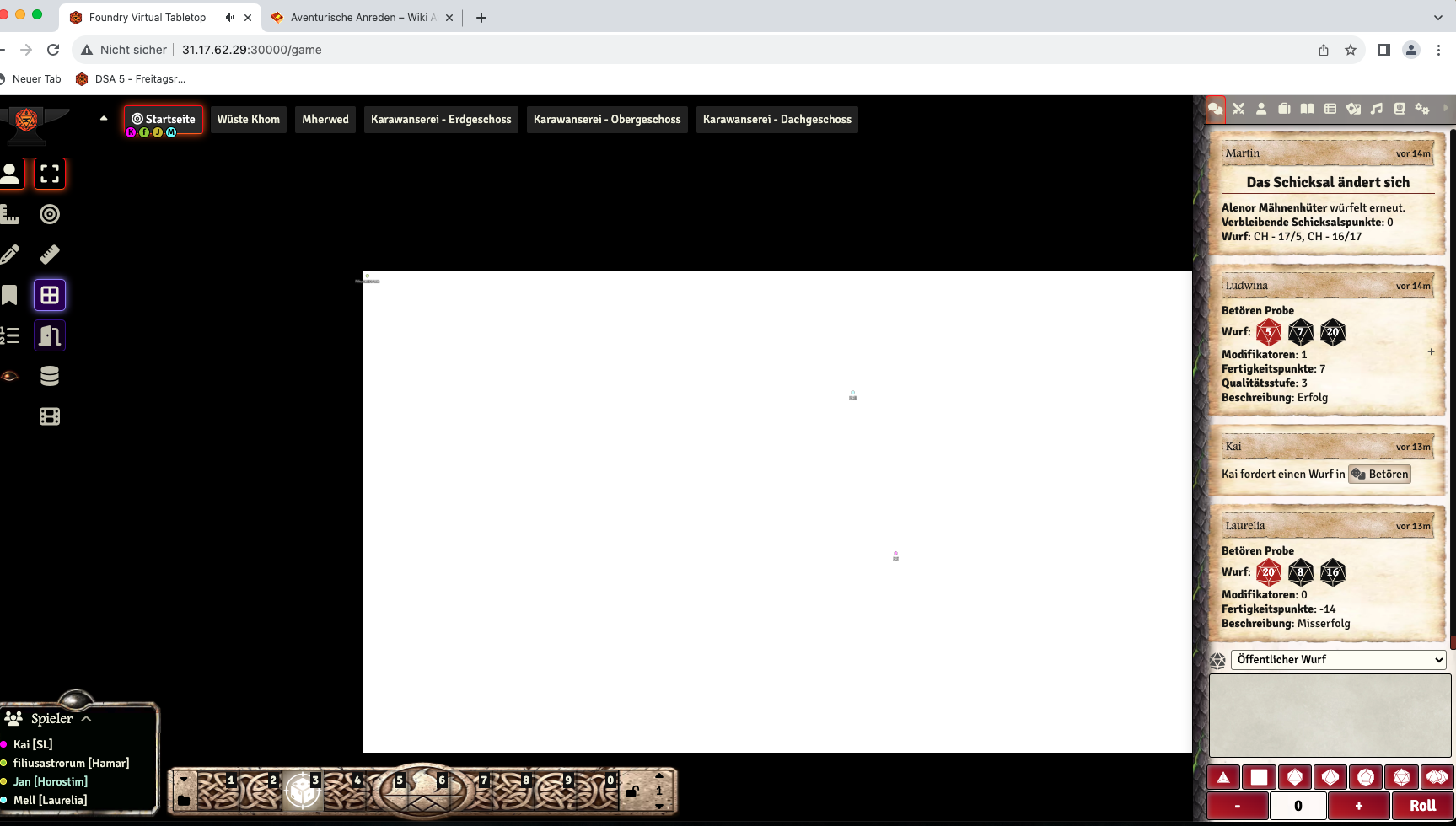Open the Öffentlicher Wurf roll type dropdown
Screen dimensions: 1456x826
click(1339, 659)
